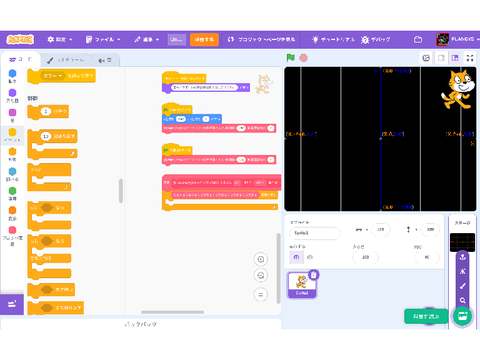This screenshot has width=480, height=360.
Task: Select the Sound block category
Action: click(x=12, y=115)
